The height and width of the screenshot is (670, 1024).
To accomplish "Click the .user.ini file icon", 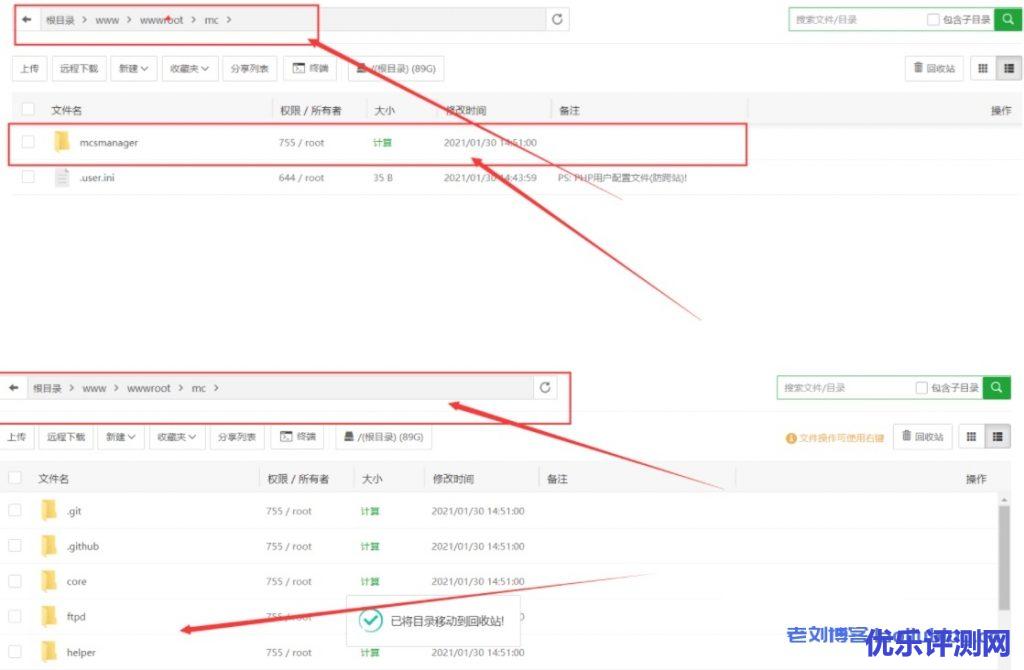I will tap(62, 178).
